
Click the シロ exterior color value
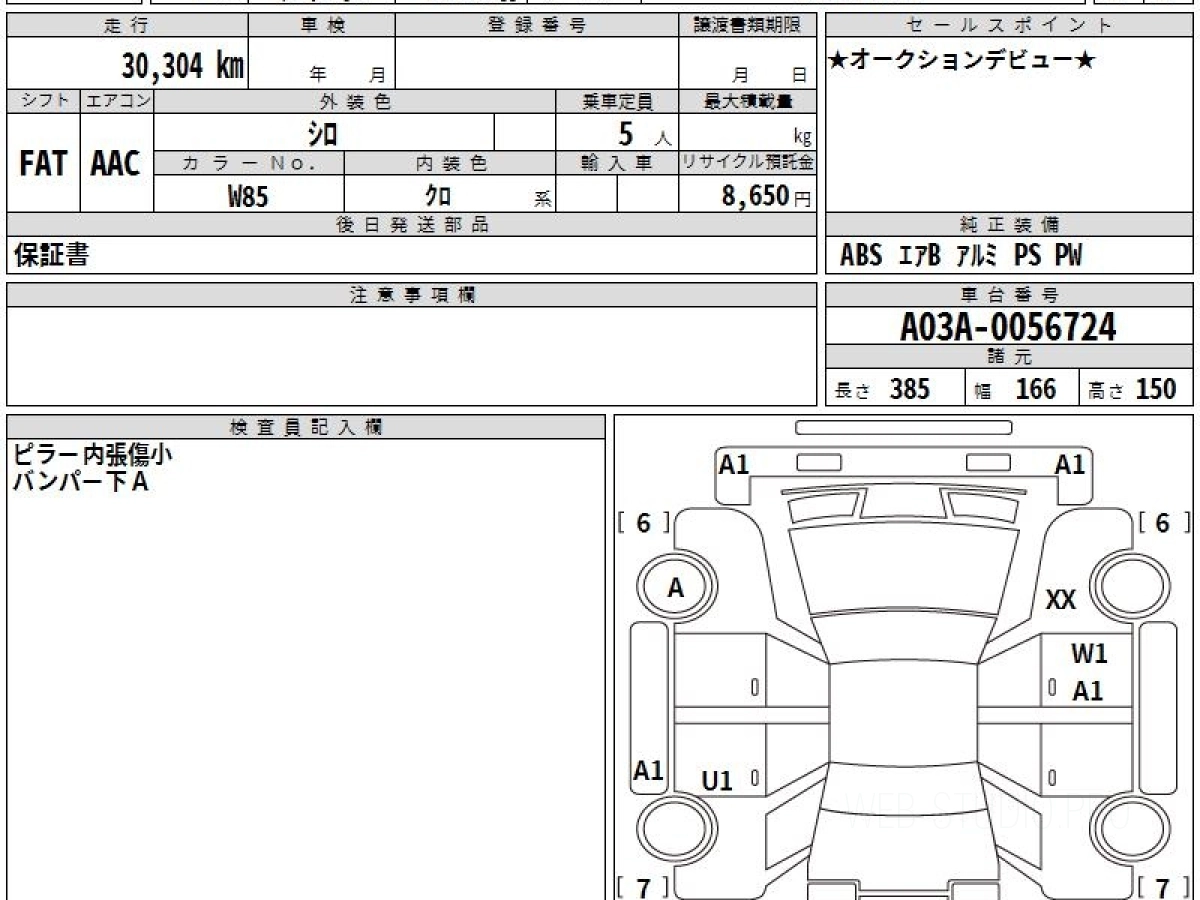click(322, 133)
